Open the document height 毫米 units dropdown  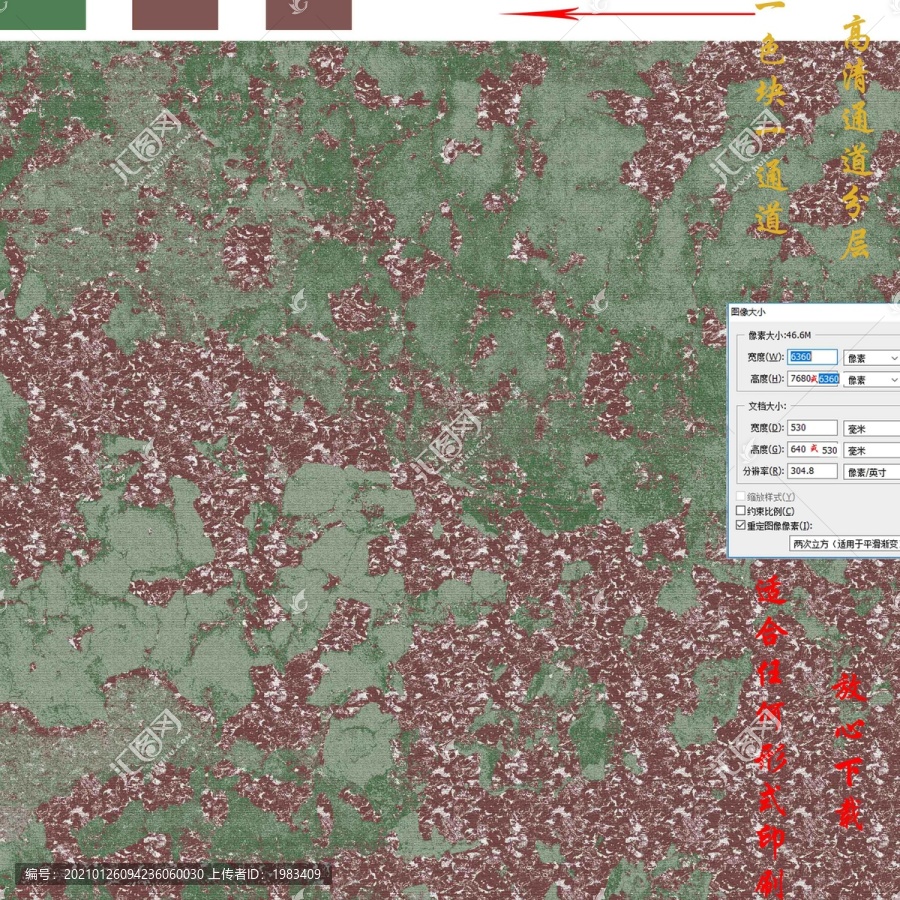point(871,451)
